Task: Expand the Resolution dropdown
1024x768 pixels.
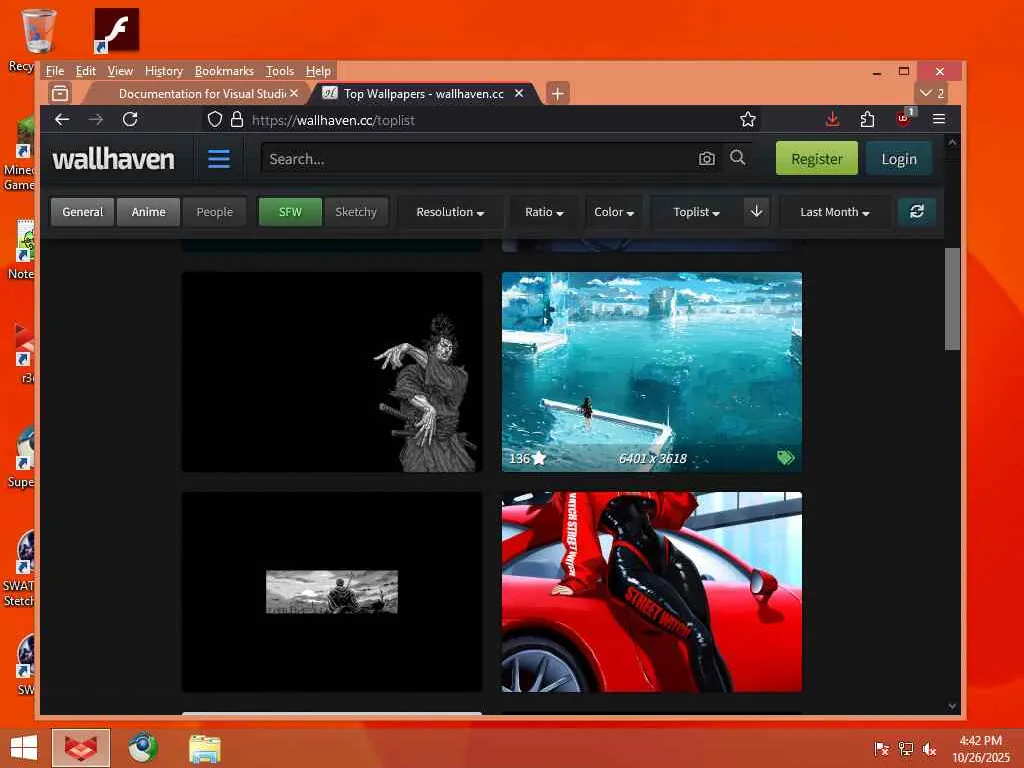Action: coord(450,212)
